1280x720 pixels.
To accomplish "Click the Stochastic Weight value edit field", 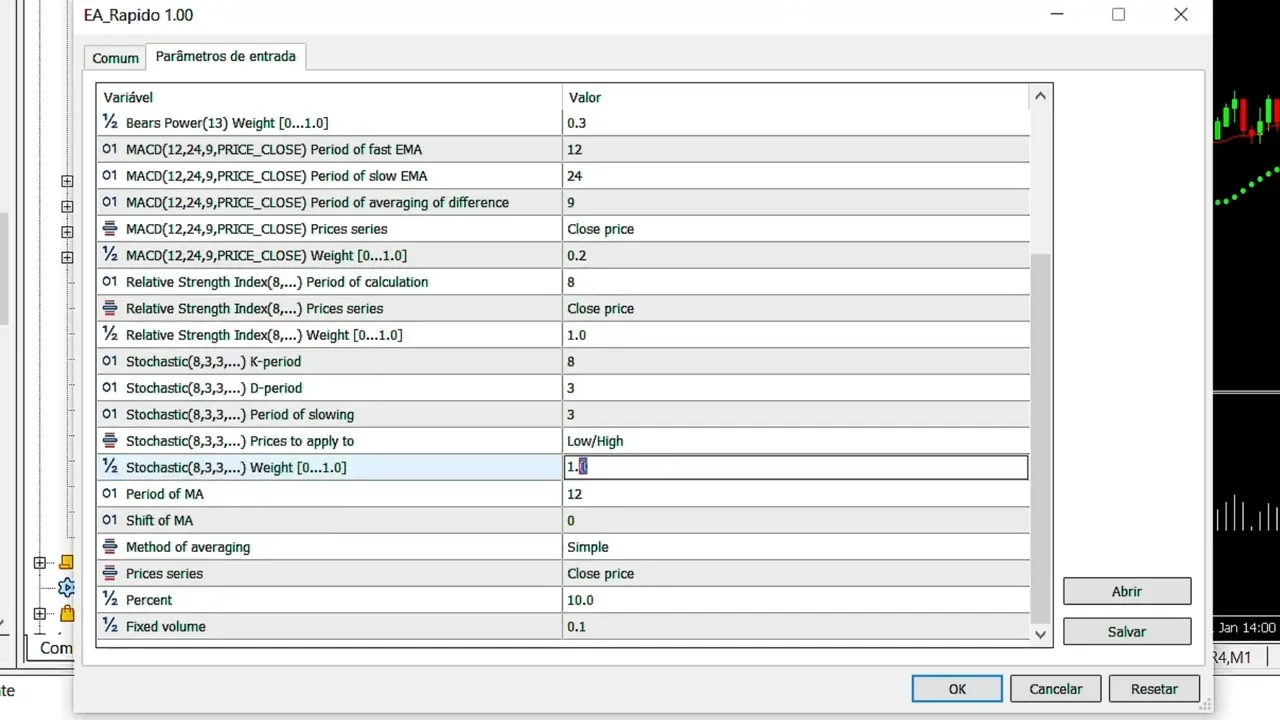I will tap(796, 467).
